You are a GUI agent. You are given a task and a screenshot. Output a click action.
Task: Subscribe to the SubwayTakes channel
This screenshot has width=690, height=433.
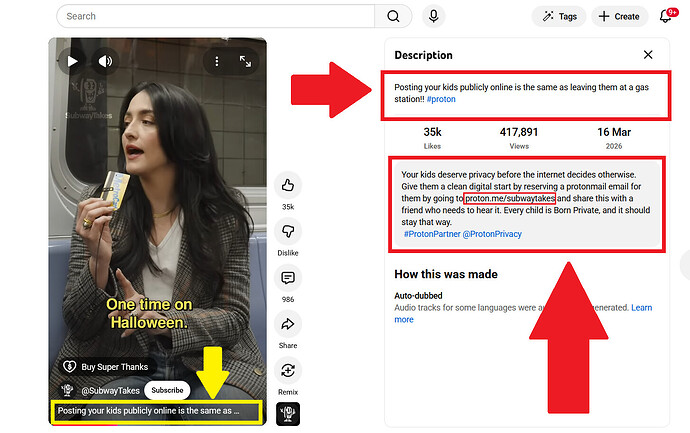pyautogui.click(x=167, y=390)
